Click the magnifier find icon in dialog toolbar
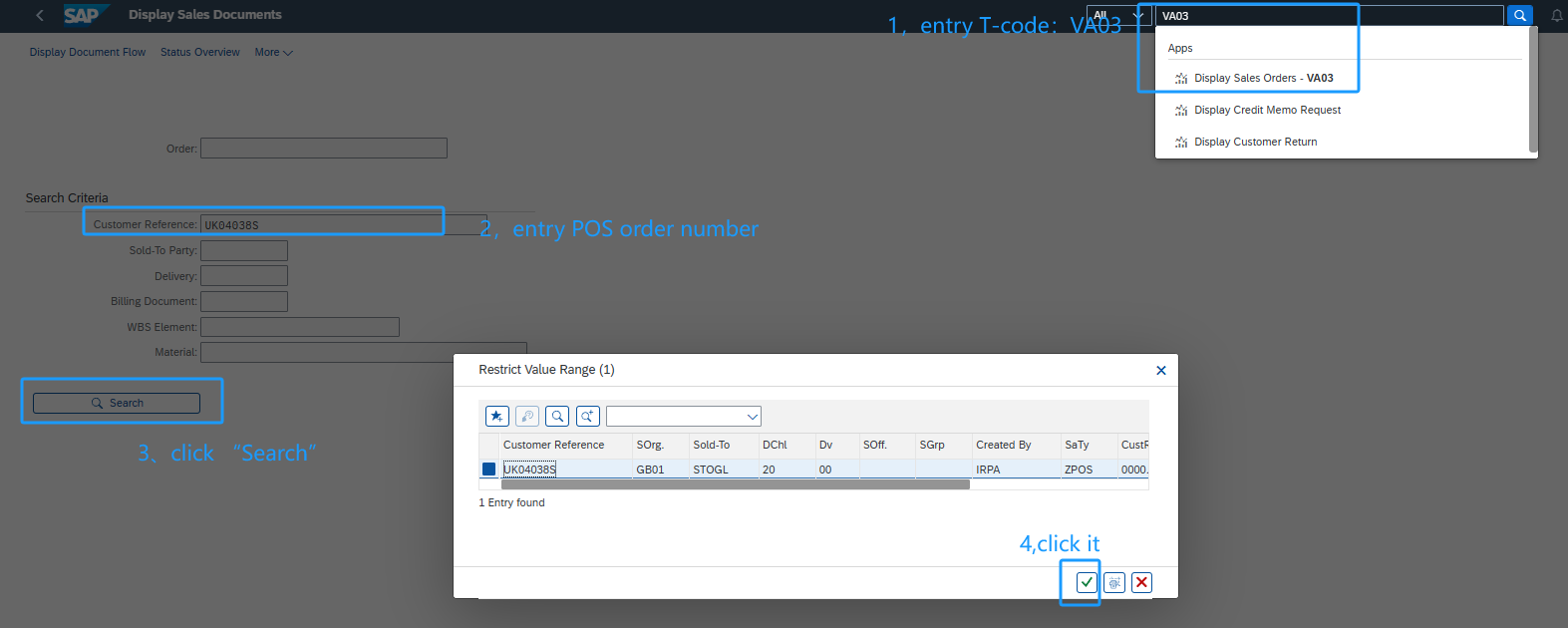This screenshot has height=628, width=1568. click(x=557, y=416)
